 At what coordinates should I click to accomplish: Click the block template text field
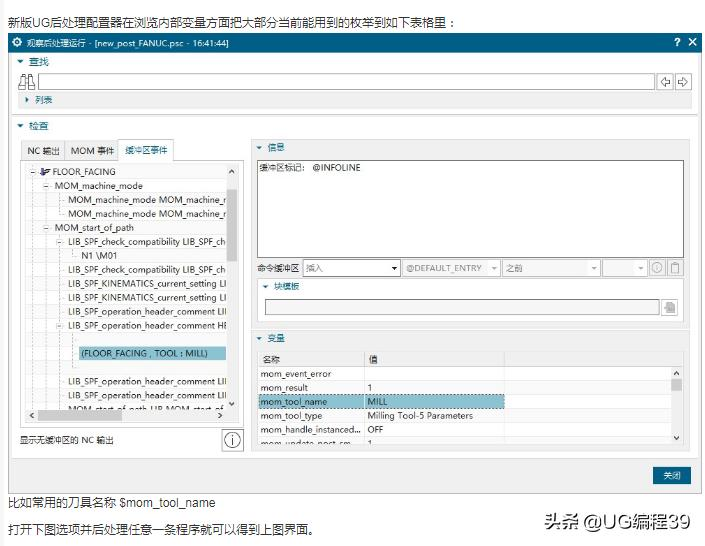tap(462, 307)
